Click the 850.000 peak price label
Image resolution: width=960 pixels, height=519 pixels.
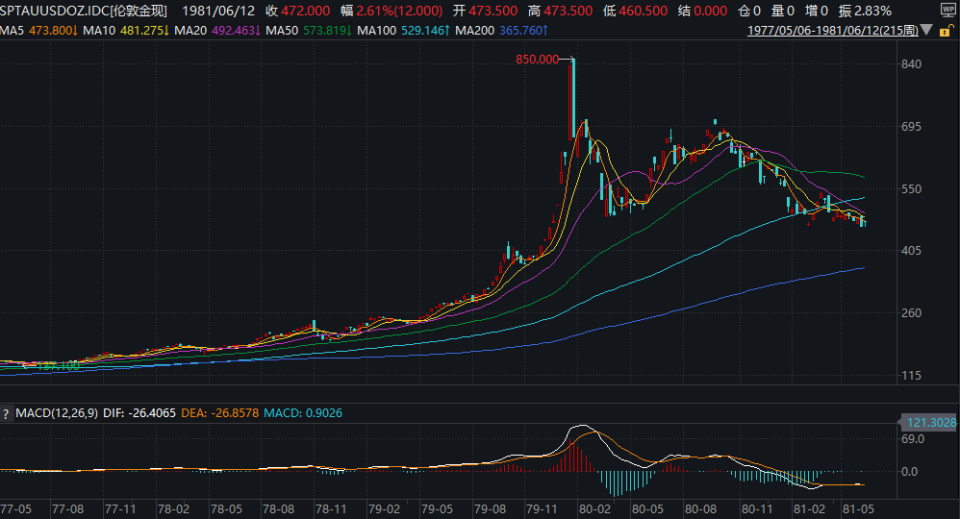click(x=537, y=59)
